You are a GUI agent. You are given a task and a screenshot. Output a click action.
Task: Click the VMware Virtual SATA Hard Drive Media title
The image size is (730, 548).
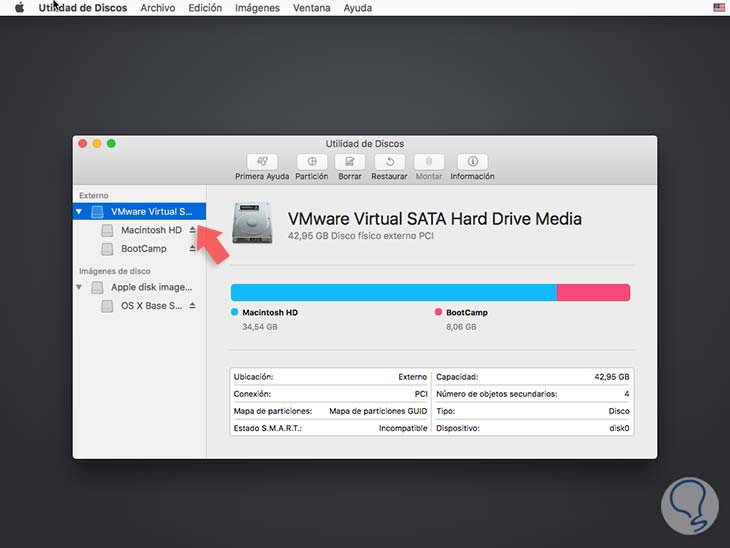pos(435,219)
